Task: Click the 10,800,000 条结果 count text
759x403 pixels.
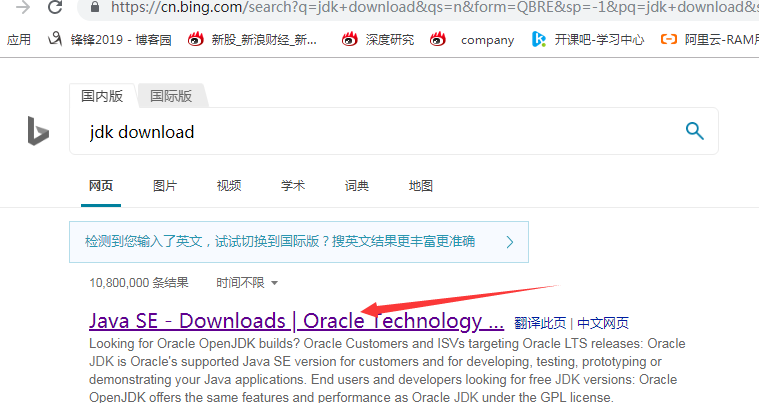Action: pyautogui.click(x=138, y=283)
